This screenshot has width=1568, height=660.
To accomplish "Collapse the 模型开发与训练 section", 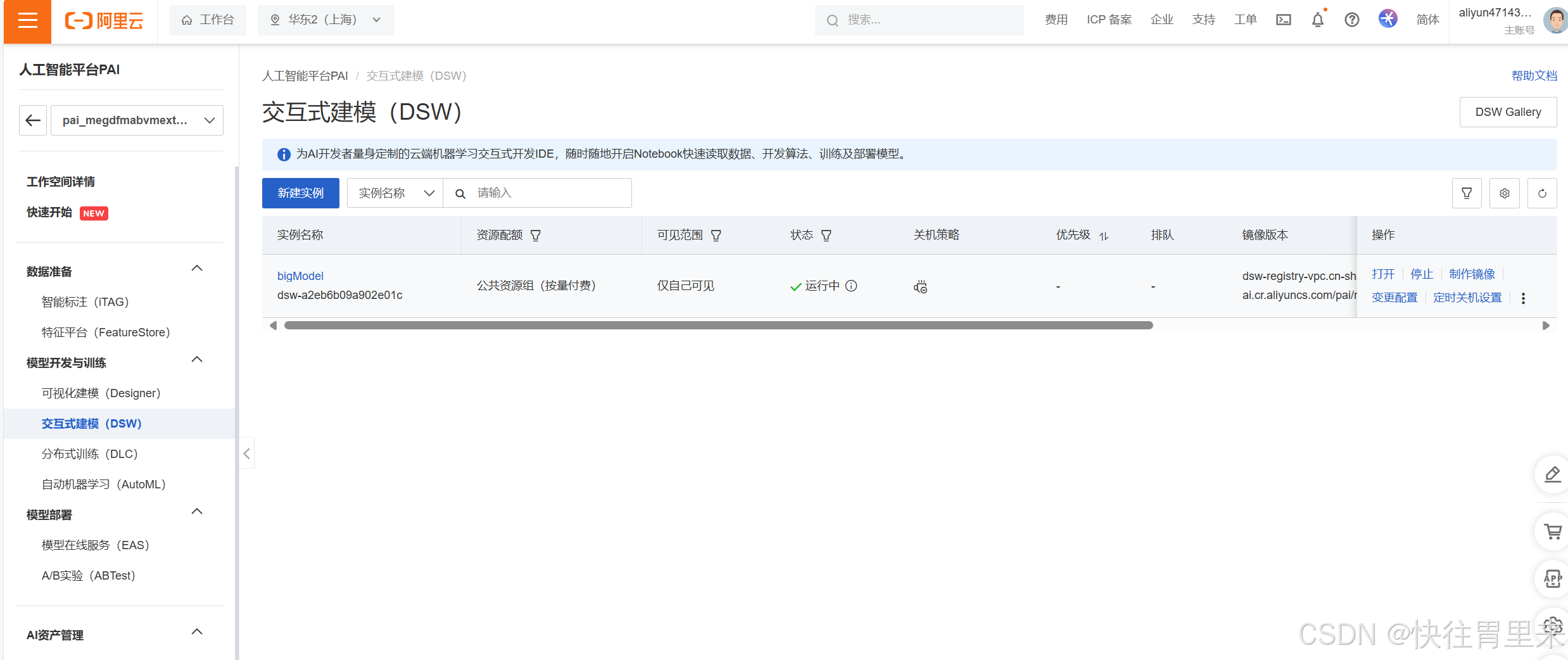I will (x=196, y=359).
